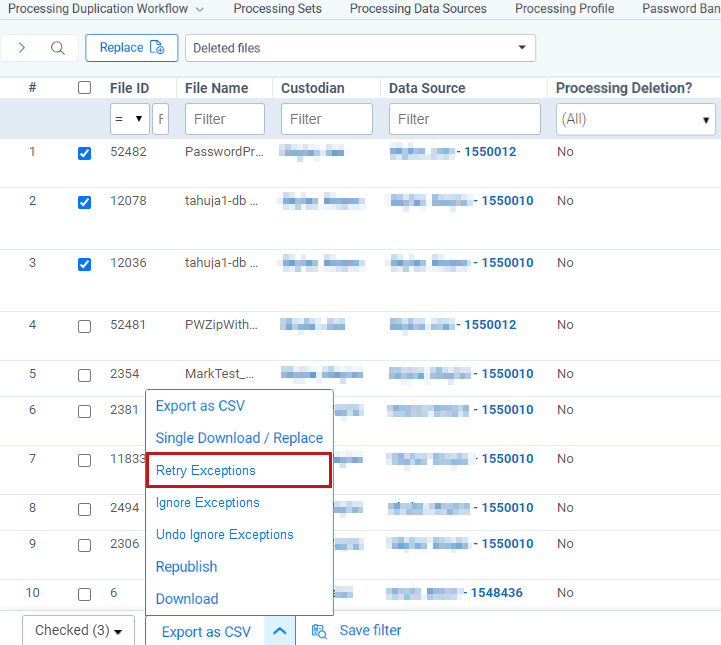Viewport: 721px width, 645px height.
Task: Switch to Processing Sets tab
Action: tap(277, 9)
